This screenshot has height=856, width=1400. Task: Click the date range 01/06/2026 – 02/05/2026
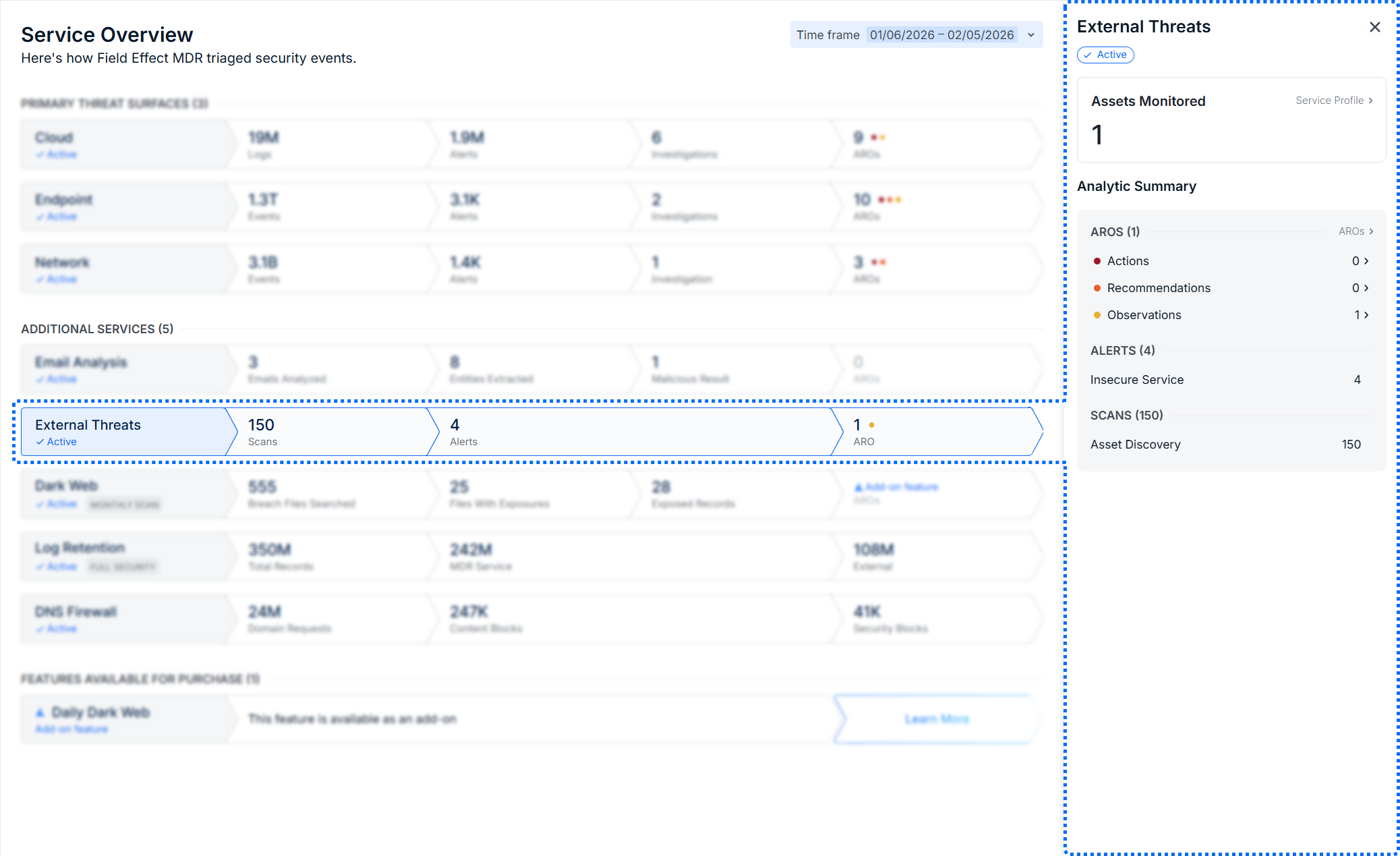[941, 35]
